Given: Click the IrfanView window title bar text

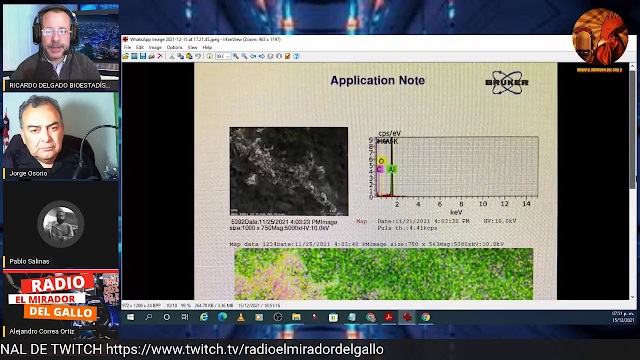Looking at the screenshot, I should (205, 40).
